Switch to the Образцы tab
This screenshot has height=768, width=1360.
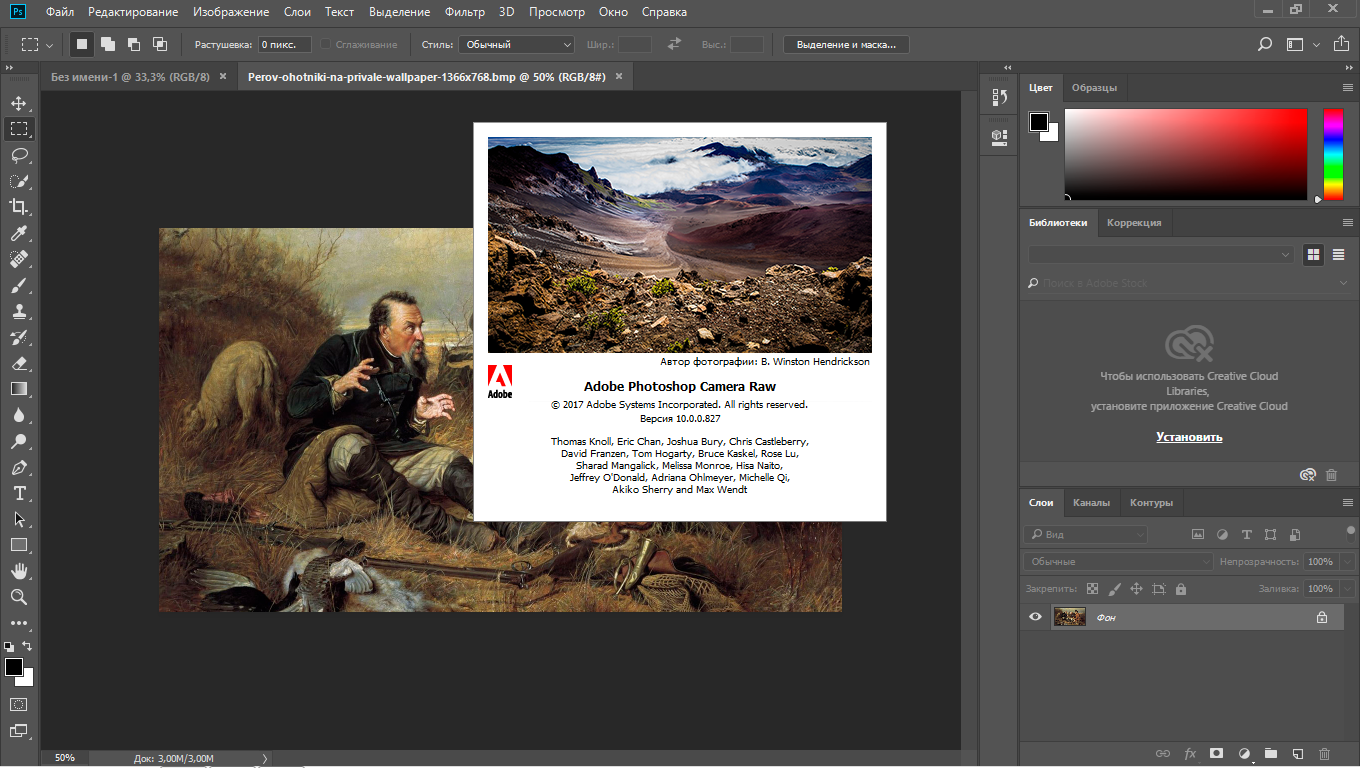pos(1094,87)
